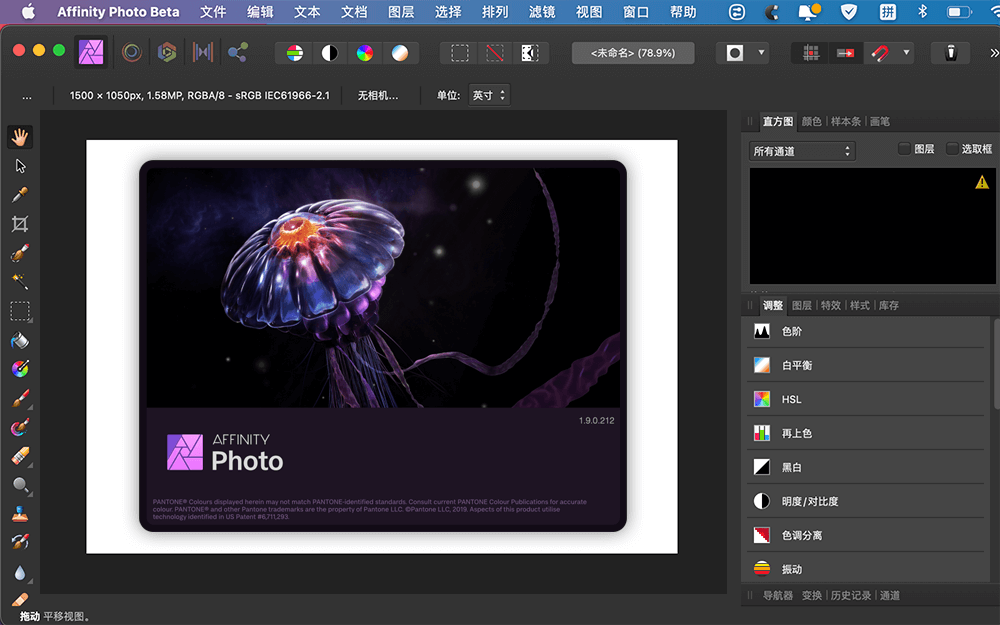Apply Auto Contrast half-circle icon
The image size is (1000, 625).
tap(330, 53)
